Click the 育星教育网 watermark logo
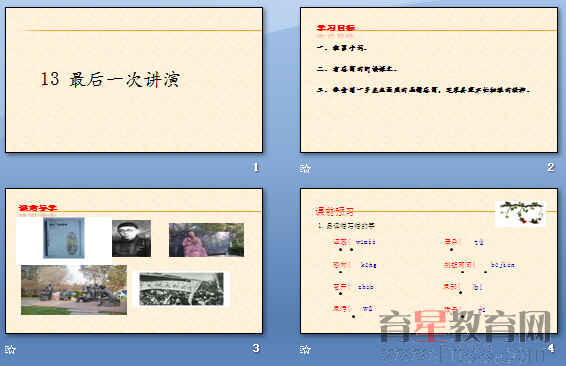Screen dimensions: 566x366 click(x=465, y=334)
